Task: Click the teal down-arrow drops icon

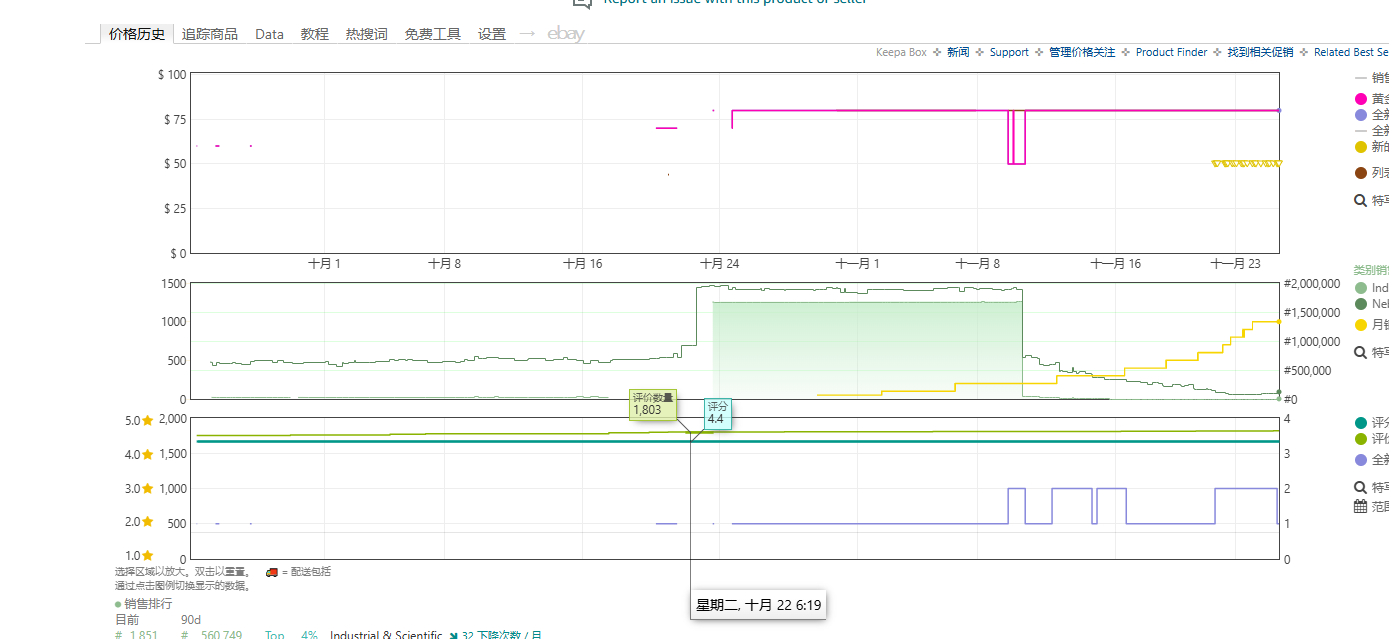Action: click(x=454, y=635)
